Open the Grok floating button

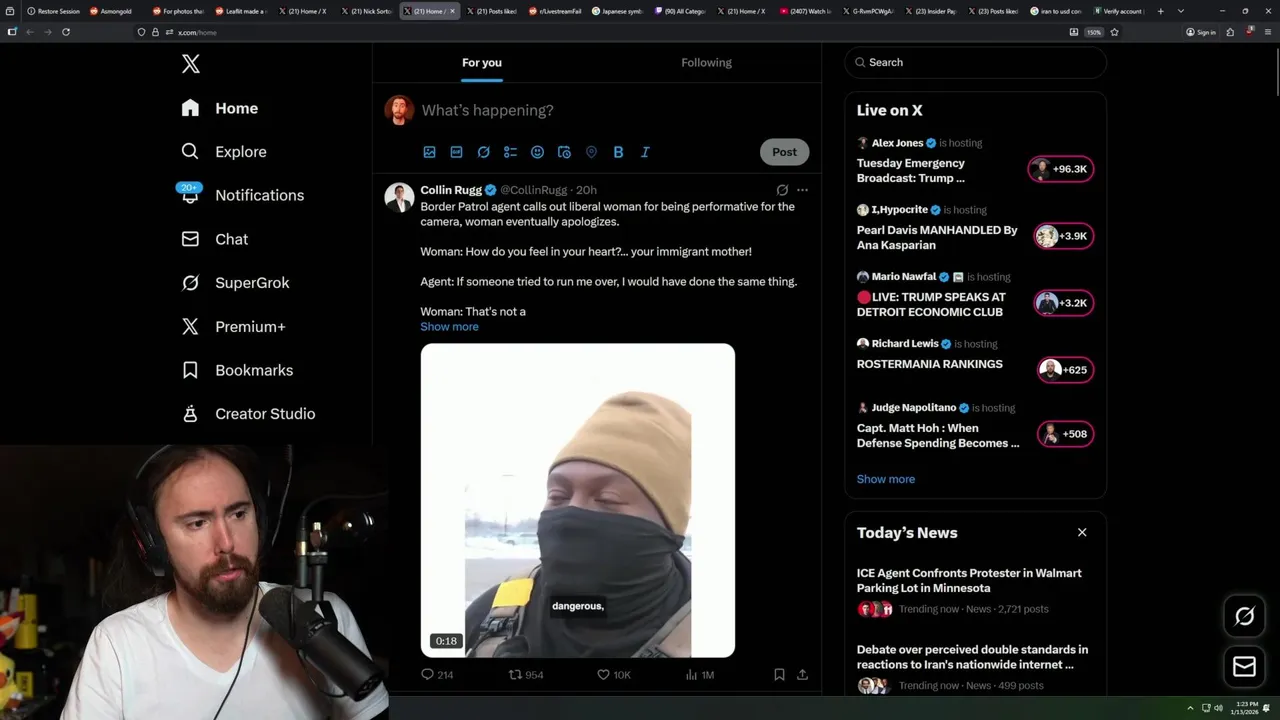pos(1245,617)
